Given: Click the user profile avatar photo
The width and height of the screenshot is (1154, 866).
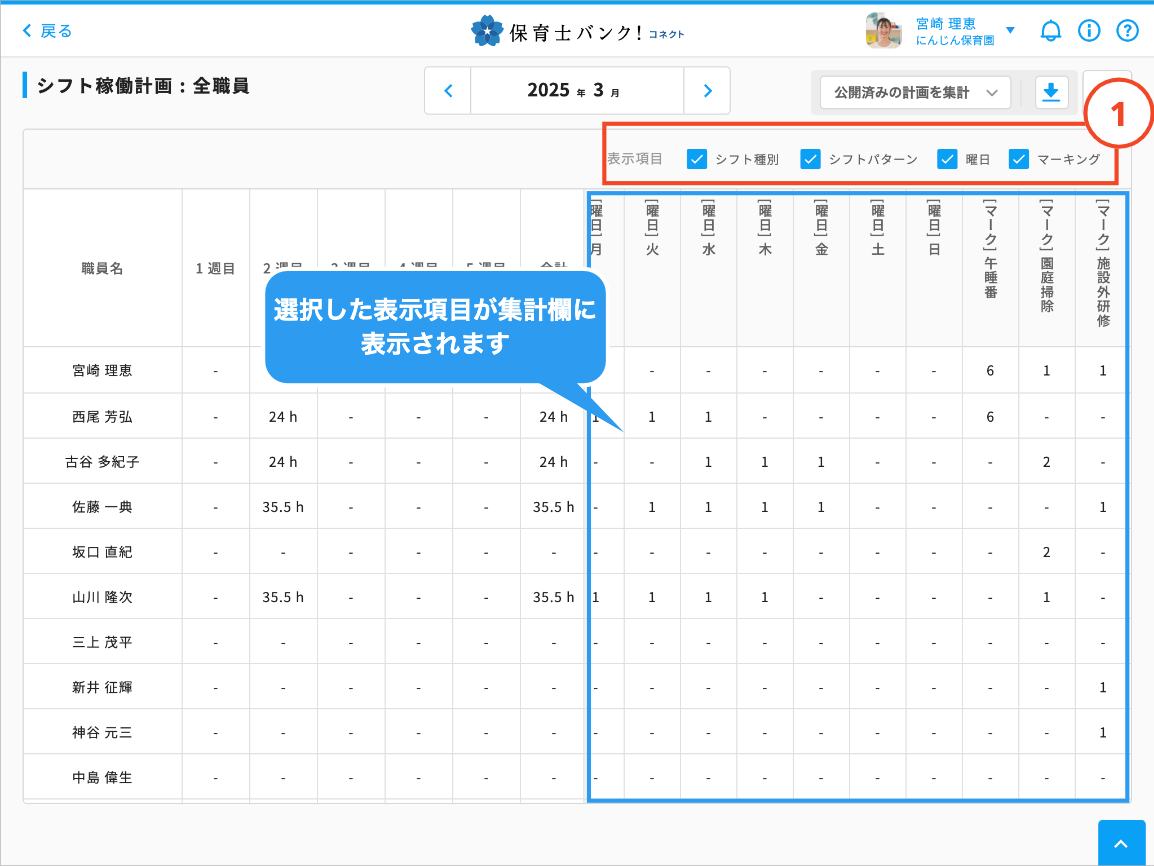Looking at the screenshot, I should pos(883,31).
